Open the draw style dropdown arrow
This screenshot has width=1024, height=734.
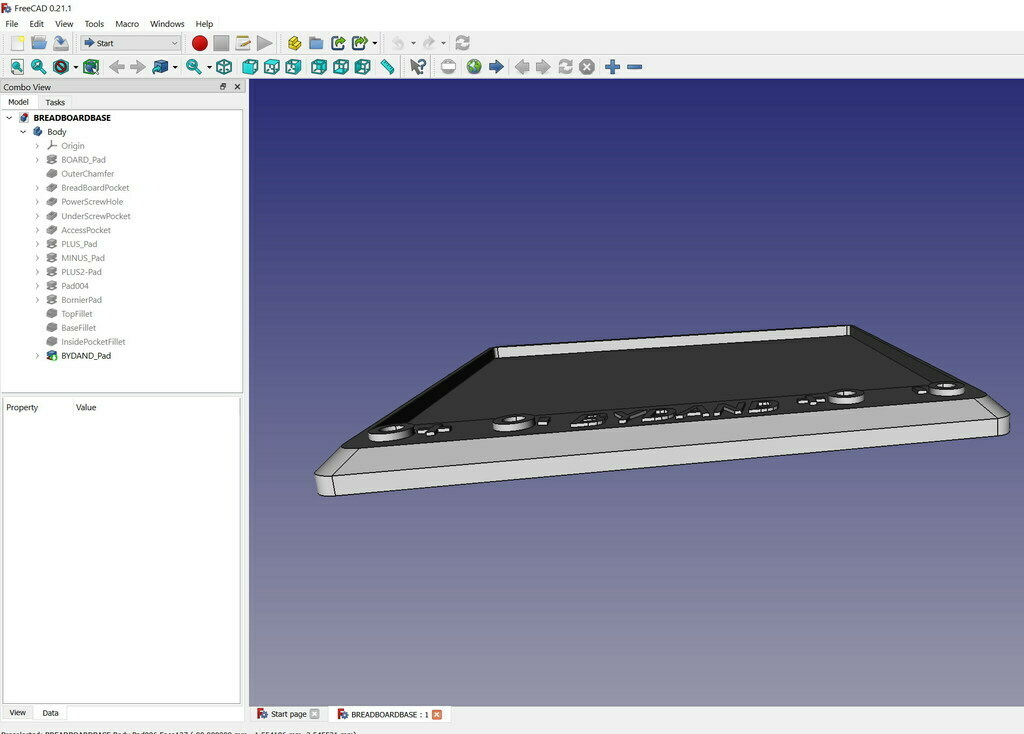76,68
